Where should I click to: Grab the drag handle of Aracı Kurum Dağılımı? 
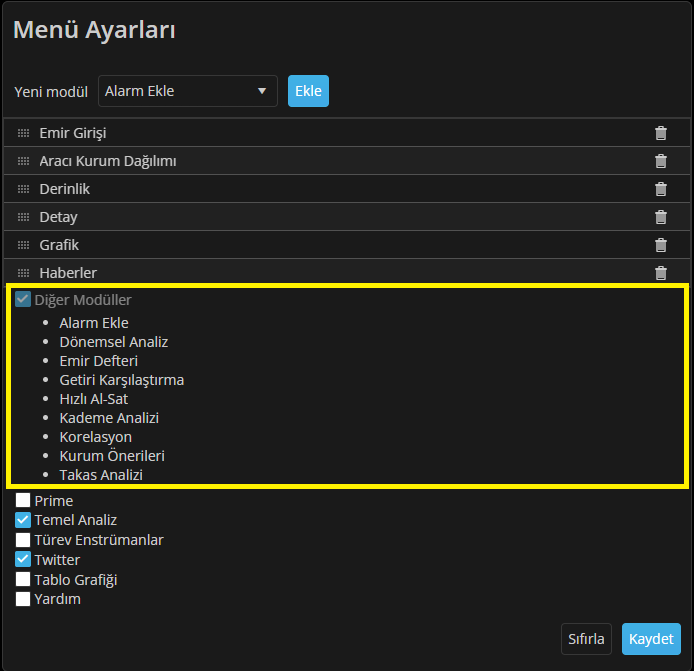(23, 161)
